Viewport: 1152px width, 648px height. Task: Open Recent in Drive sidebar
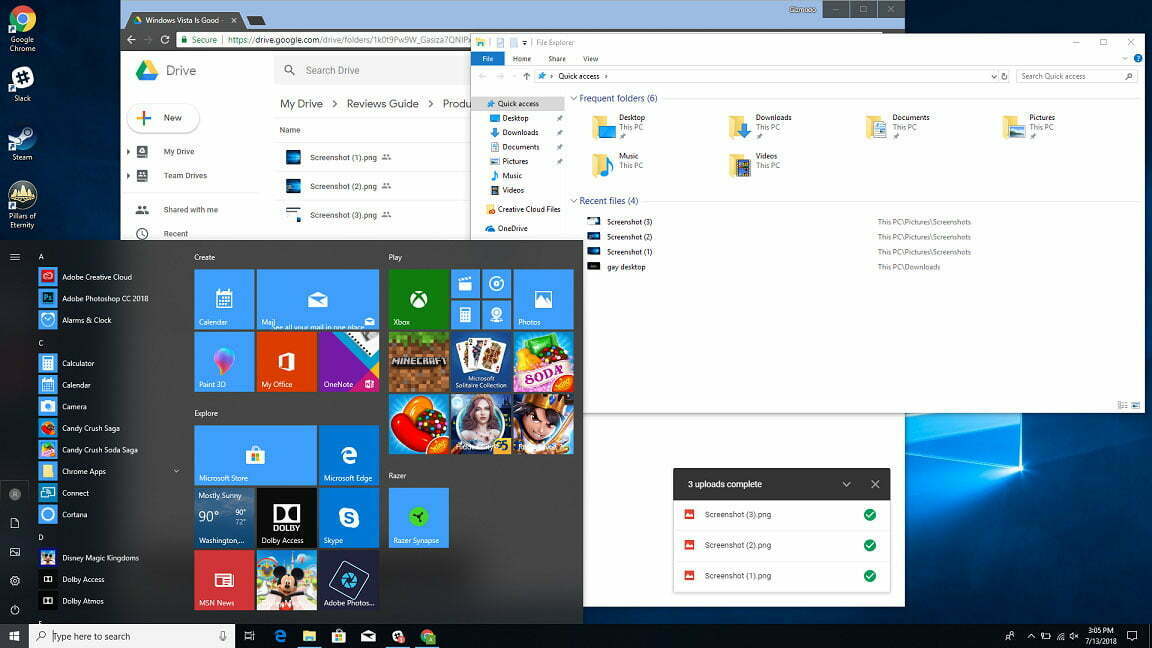(176, 234)
